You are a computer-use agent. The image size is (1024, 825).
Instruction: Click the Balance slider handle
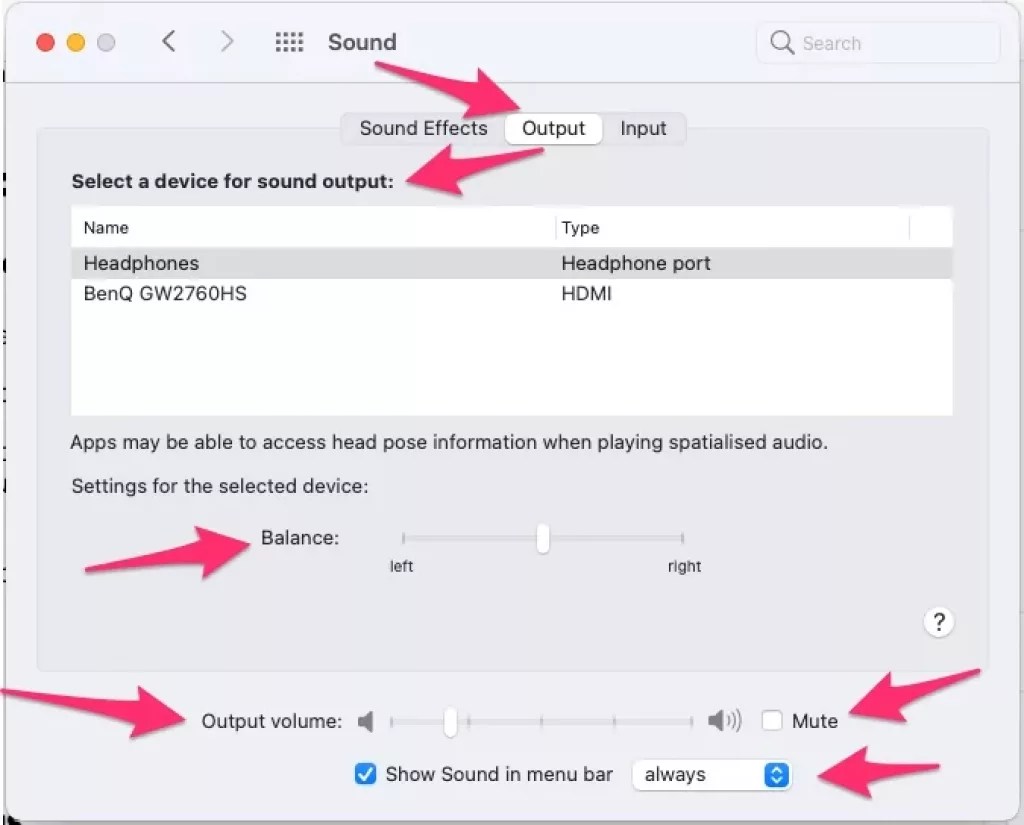542,538
